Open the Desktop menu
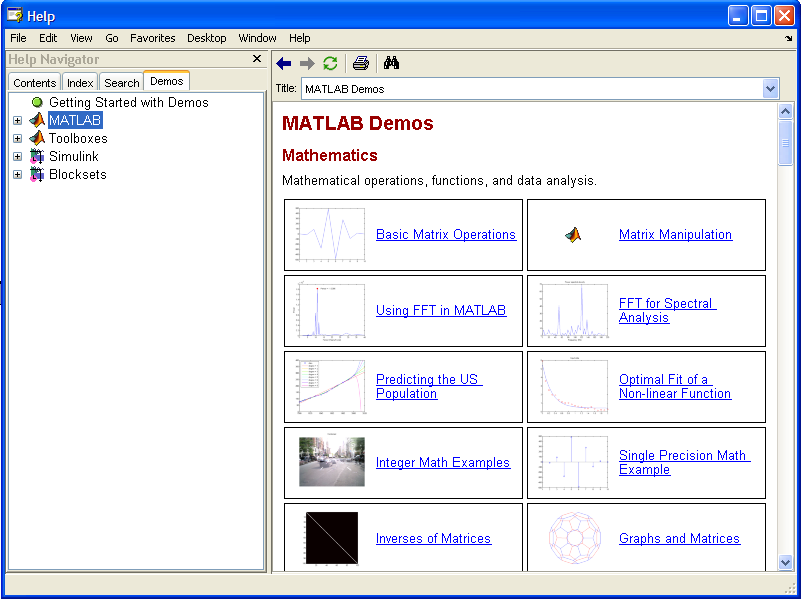Image resolution: width=801 pixels, height=599 pixels. [206, 38]
